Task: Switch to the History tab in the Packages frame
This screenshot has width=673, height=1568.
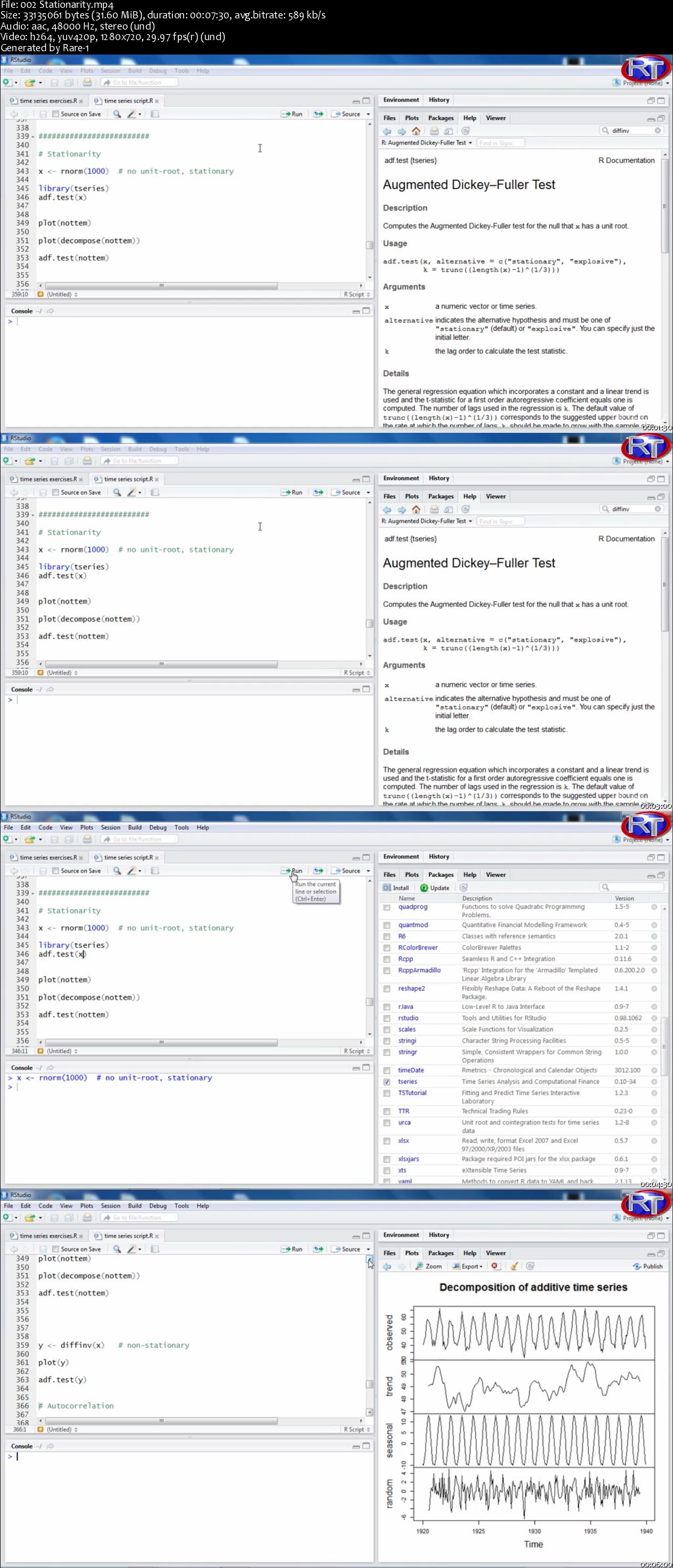Action: point(439,857)
